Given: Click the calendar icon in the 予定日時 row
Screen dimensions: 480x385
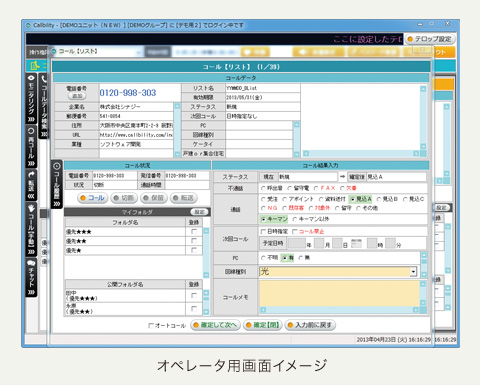Looking at the screenshot, I should [356, 243].
